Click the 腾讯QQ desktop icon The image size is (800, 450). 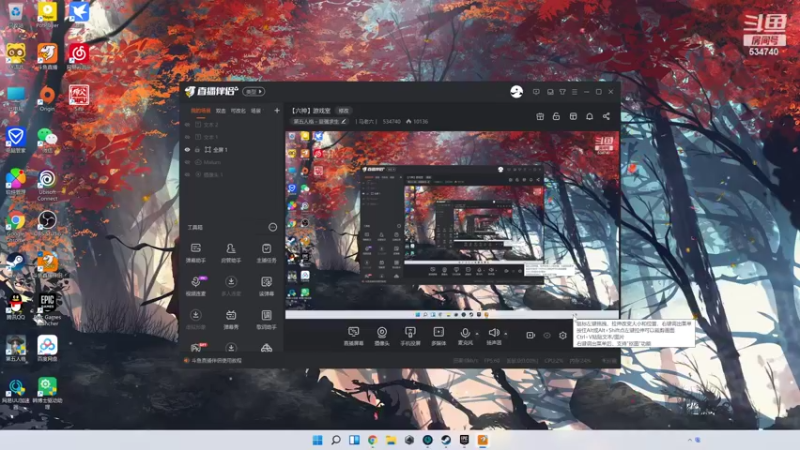(x=15, y=307)
